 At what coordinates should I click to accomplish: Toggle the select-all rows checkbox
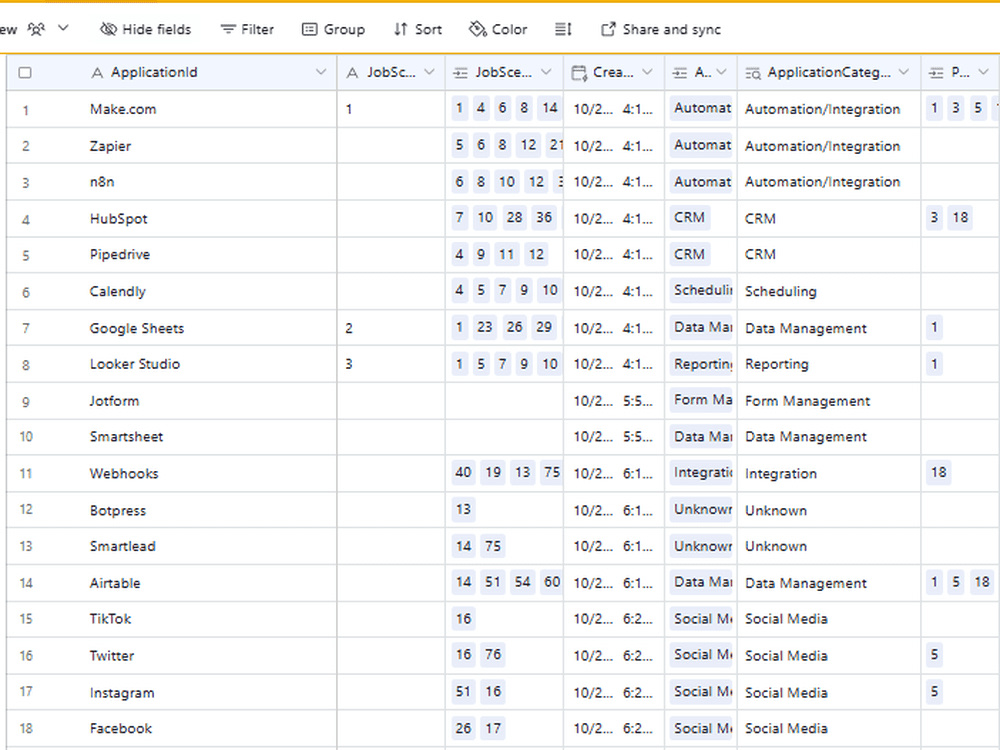25,73
